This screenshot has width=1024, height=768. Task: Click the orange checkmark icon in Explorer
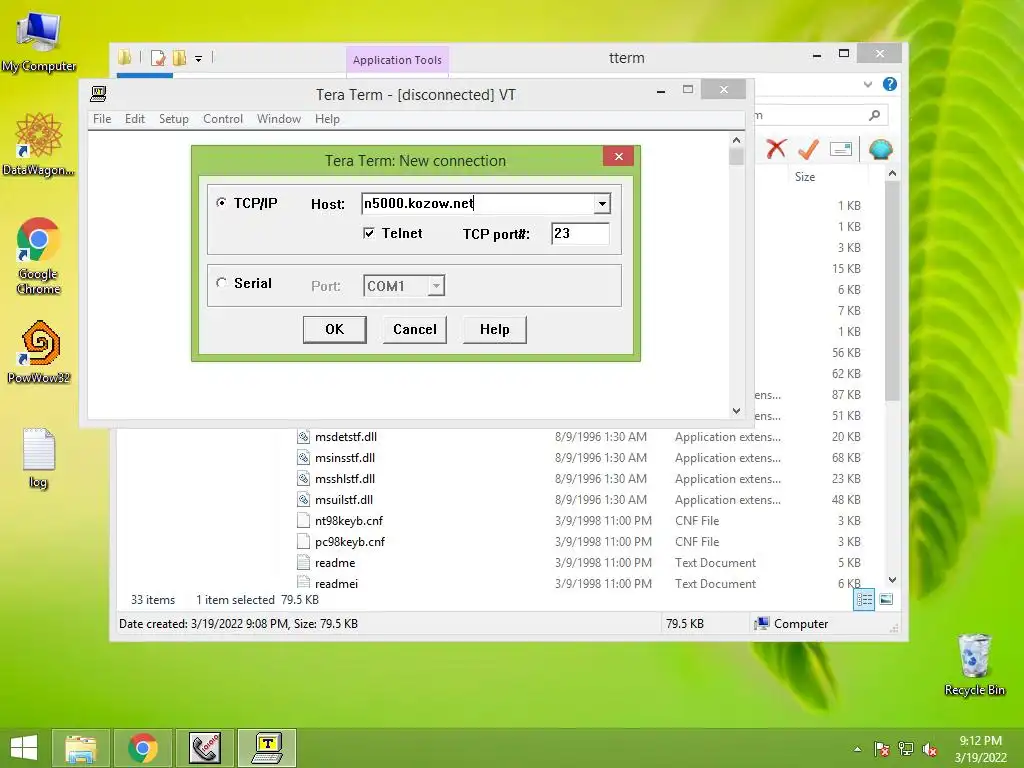[808, 149]
